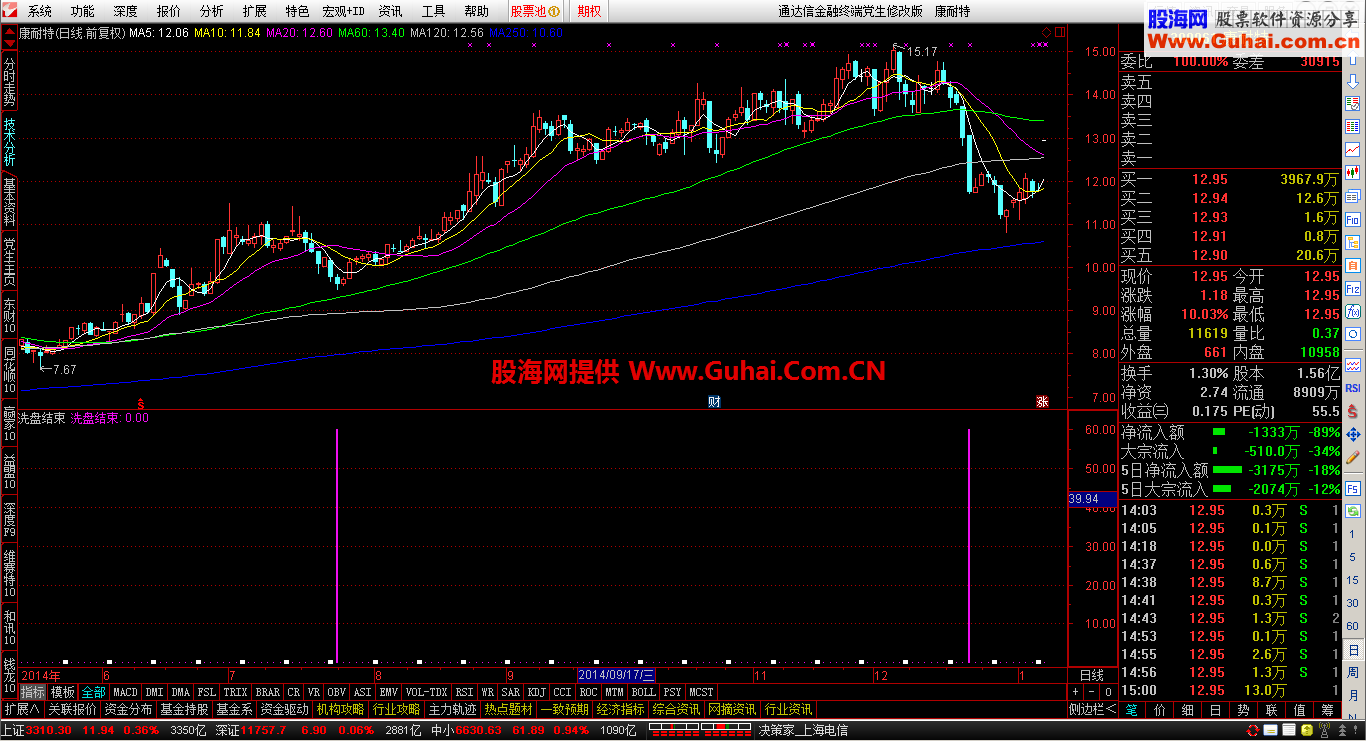Open the candlestick K-line chart icon
This screenshot has width=1366, height=741.
click(x=1353, y=172)
